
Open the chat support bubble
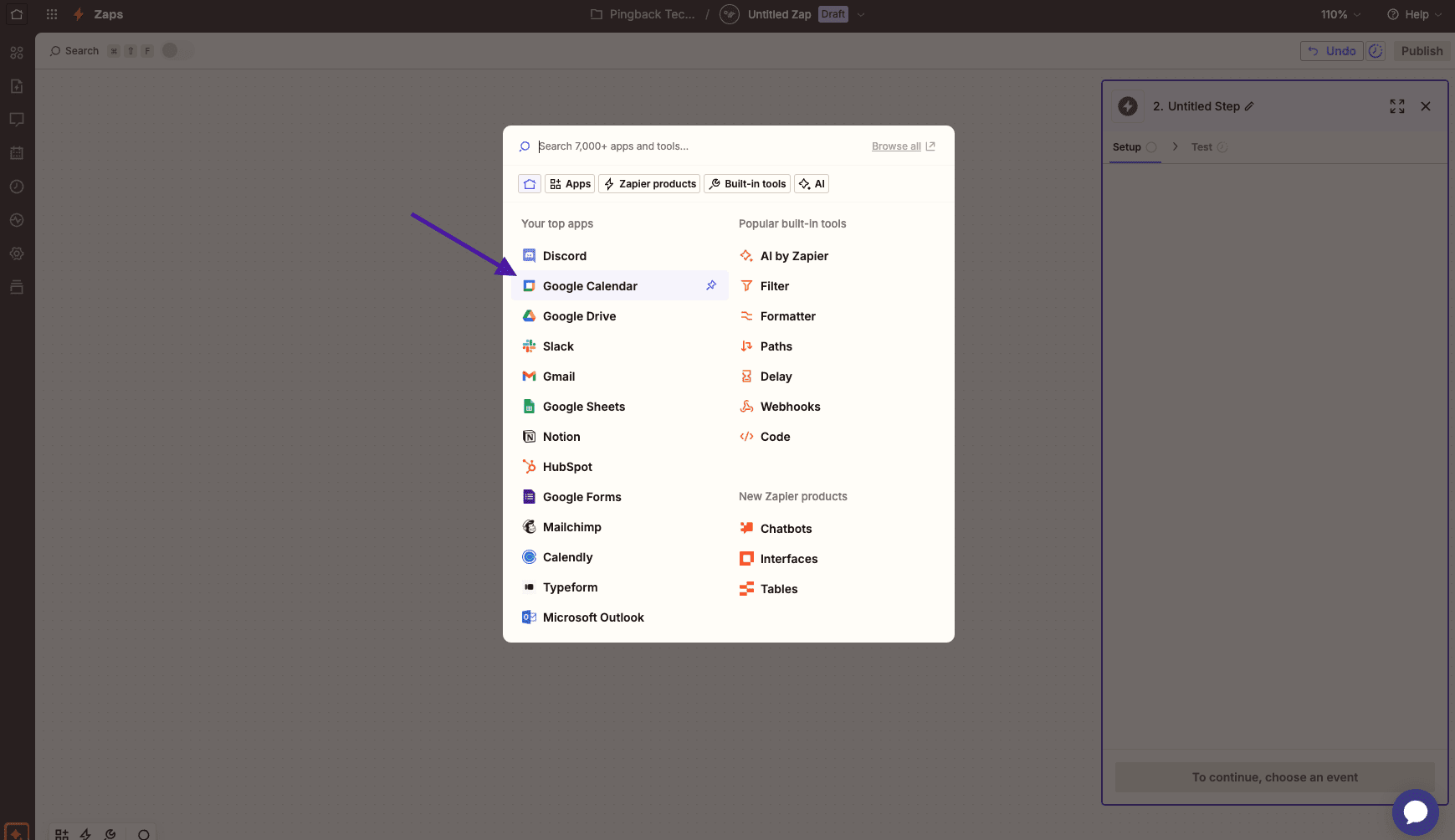[x=1415, y=812]
